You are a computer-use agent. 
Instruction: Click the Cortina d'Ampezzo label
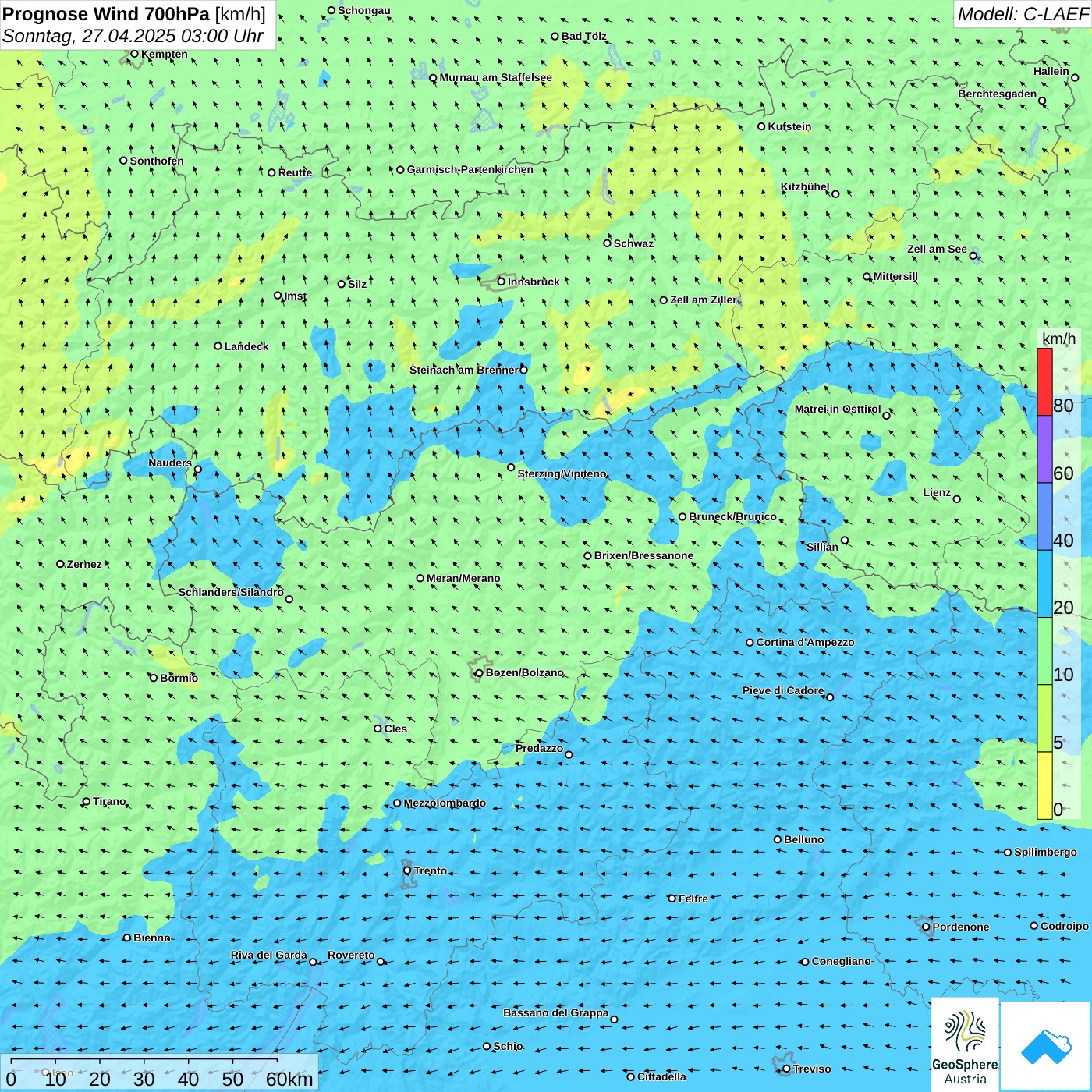point(806,642)
